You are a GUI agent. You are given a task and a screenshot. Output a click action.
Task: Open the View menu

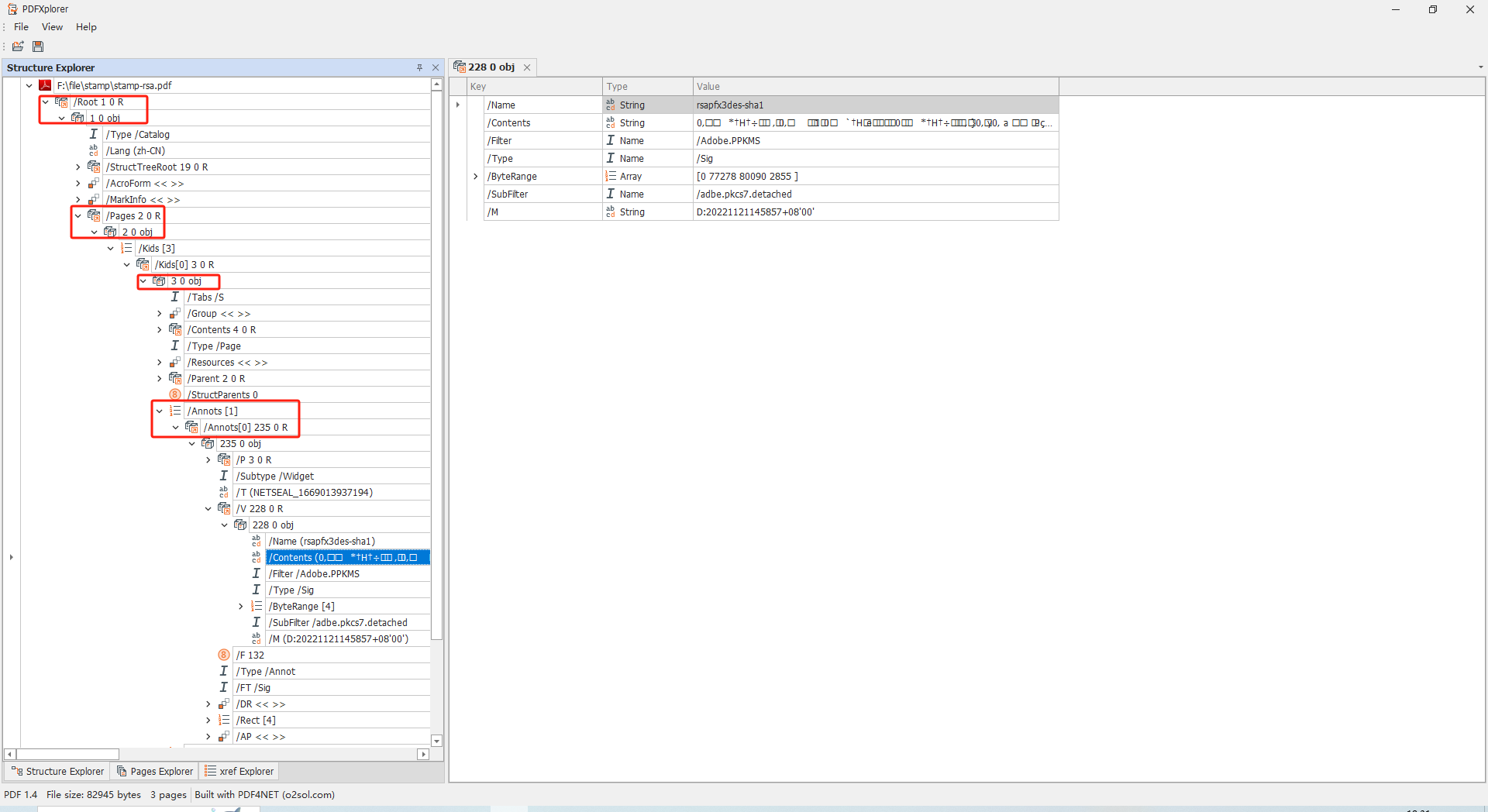52,27
